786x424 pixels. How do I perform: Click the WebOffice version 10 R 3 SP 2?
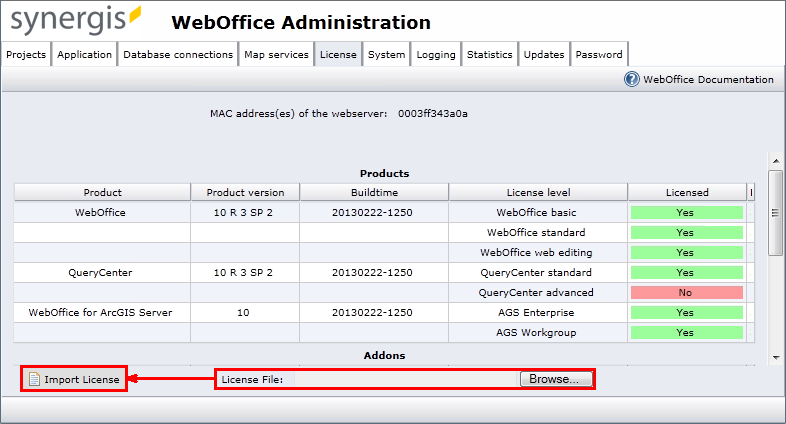[243, 213]
